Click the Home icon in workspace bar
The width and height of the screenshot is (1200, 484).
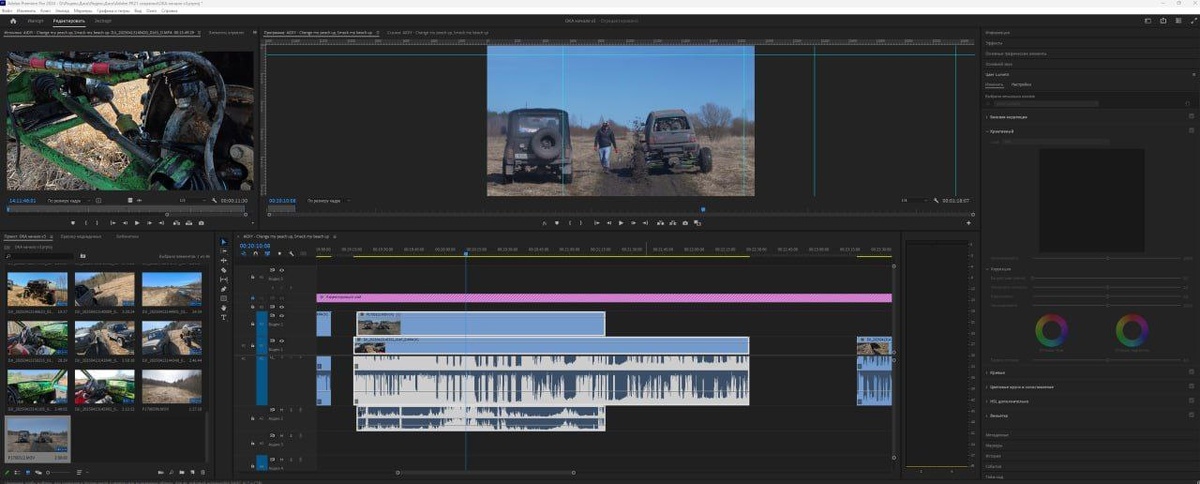pos(13,20)
